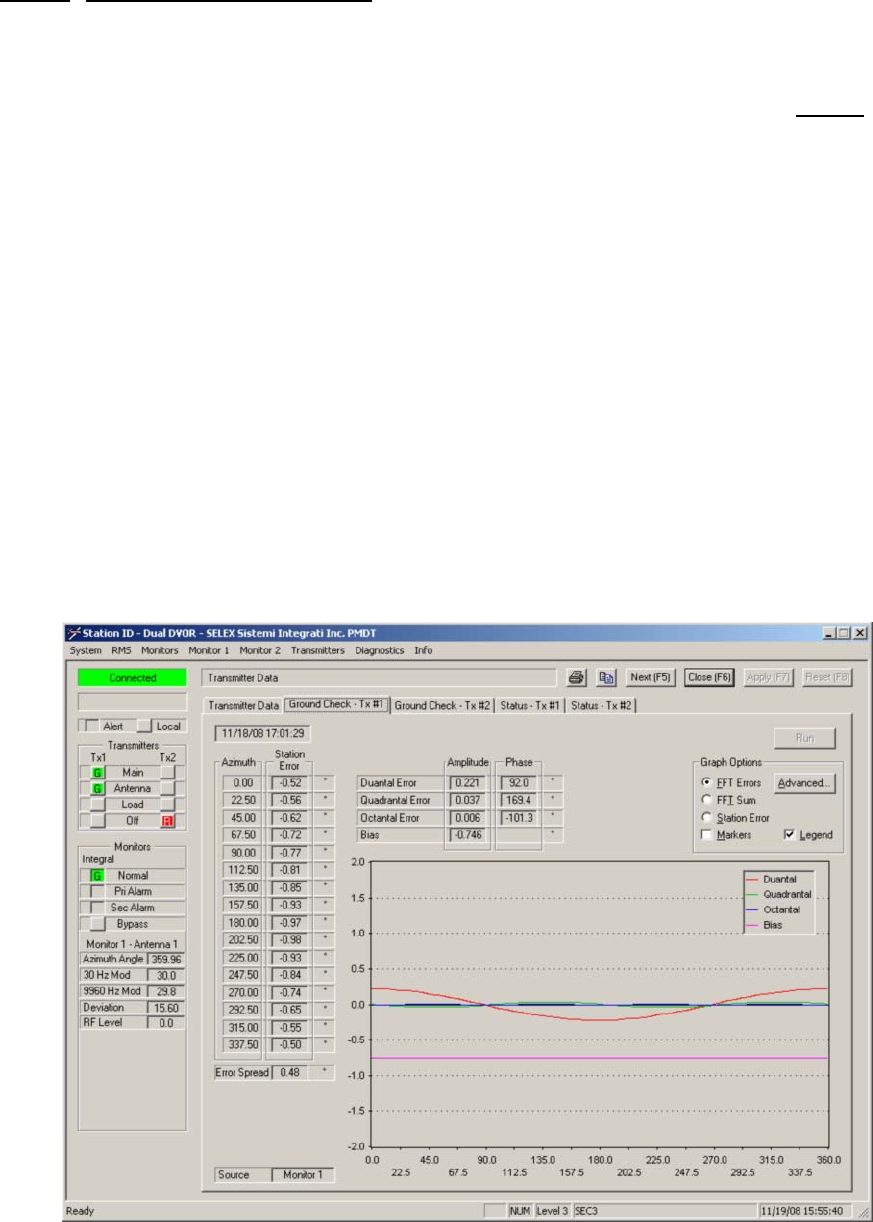Image resolution: width=873 pixels, height=1222 pixels.
Task: Open the Monitor 1 menu
Action: [x=208, y=650]
